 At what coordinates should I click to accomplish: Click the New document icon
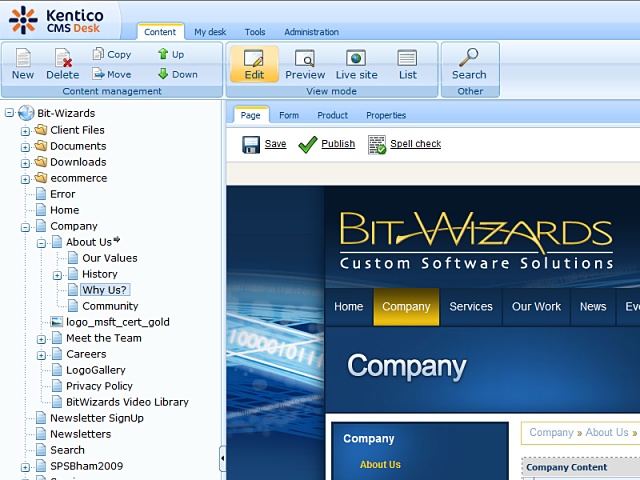coord(23,58)
